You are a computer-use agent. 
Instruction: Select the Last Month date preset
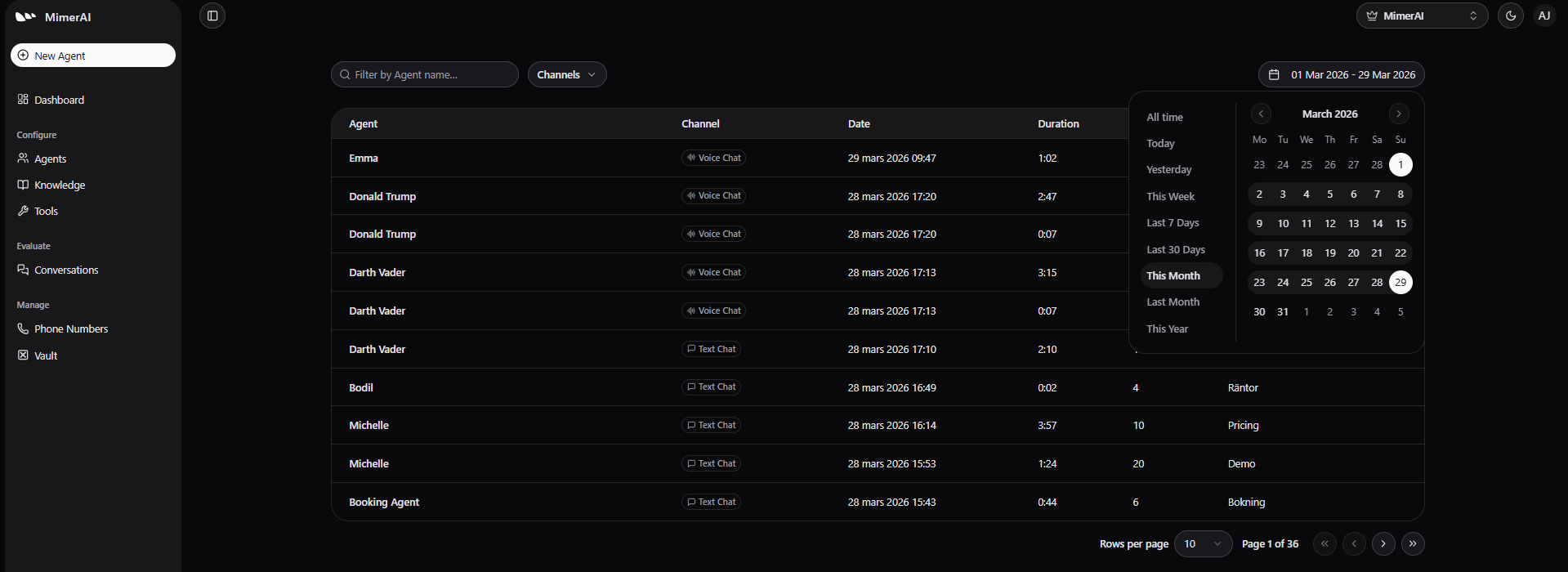1173,302
